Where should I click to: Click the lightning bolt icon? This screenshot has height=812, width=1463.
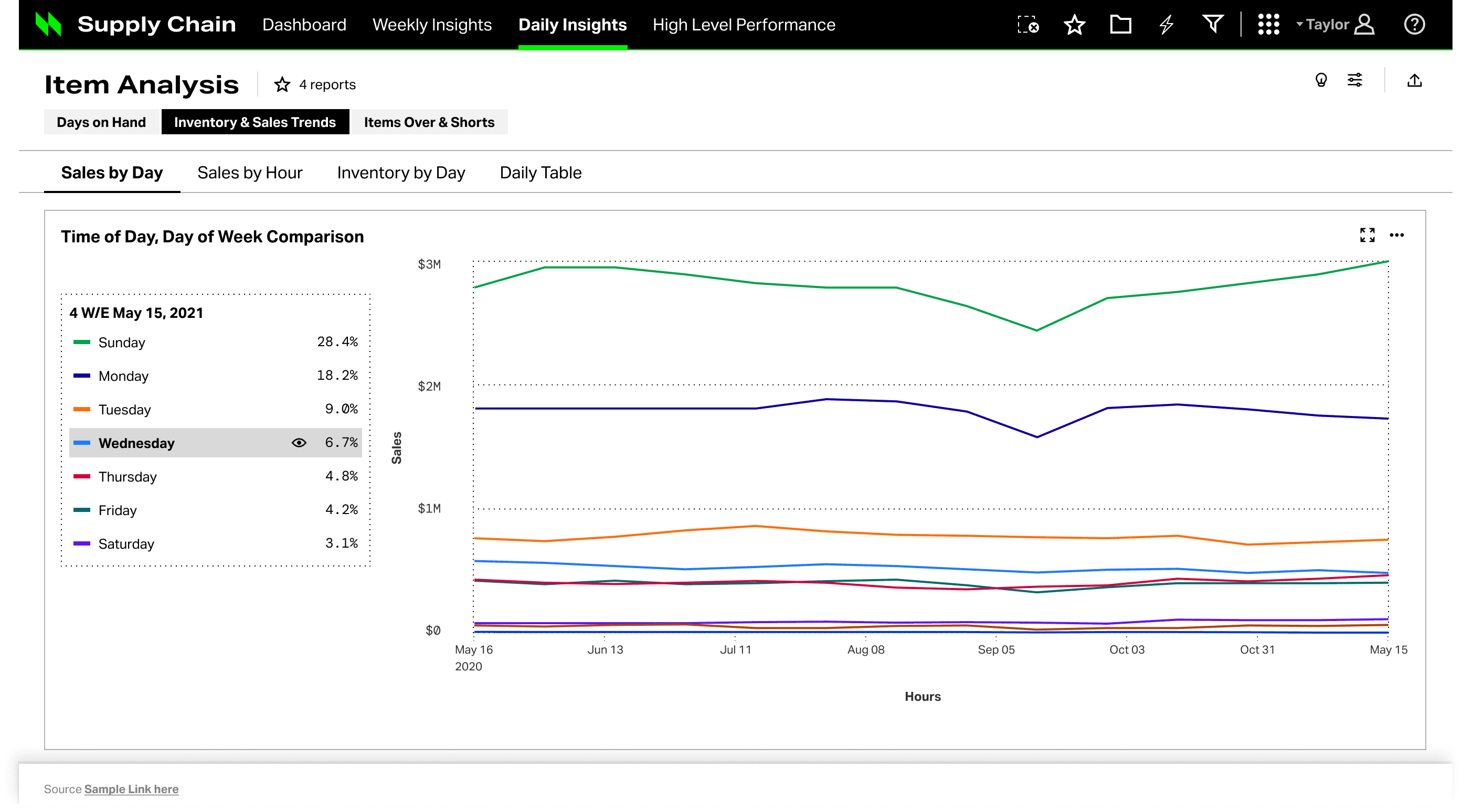(1166, 25)
